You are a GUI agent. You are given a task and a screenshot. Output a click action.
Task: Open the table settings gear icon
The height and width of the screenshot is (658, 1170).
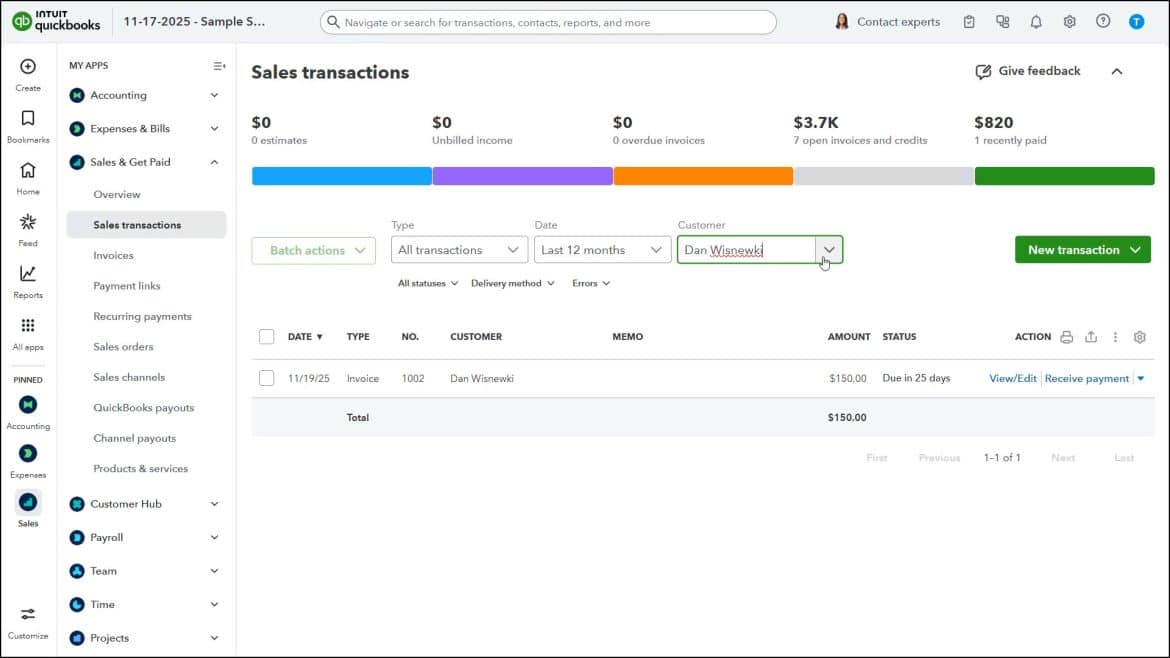1139,337
